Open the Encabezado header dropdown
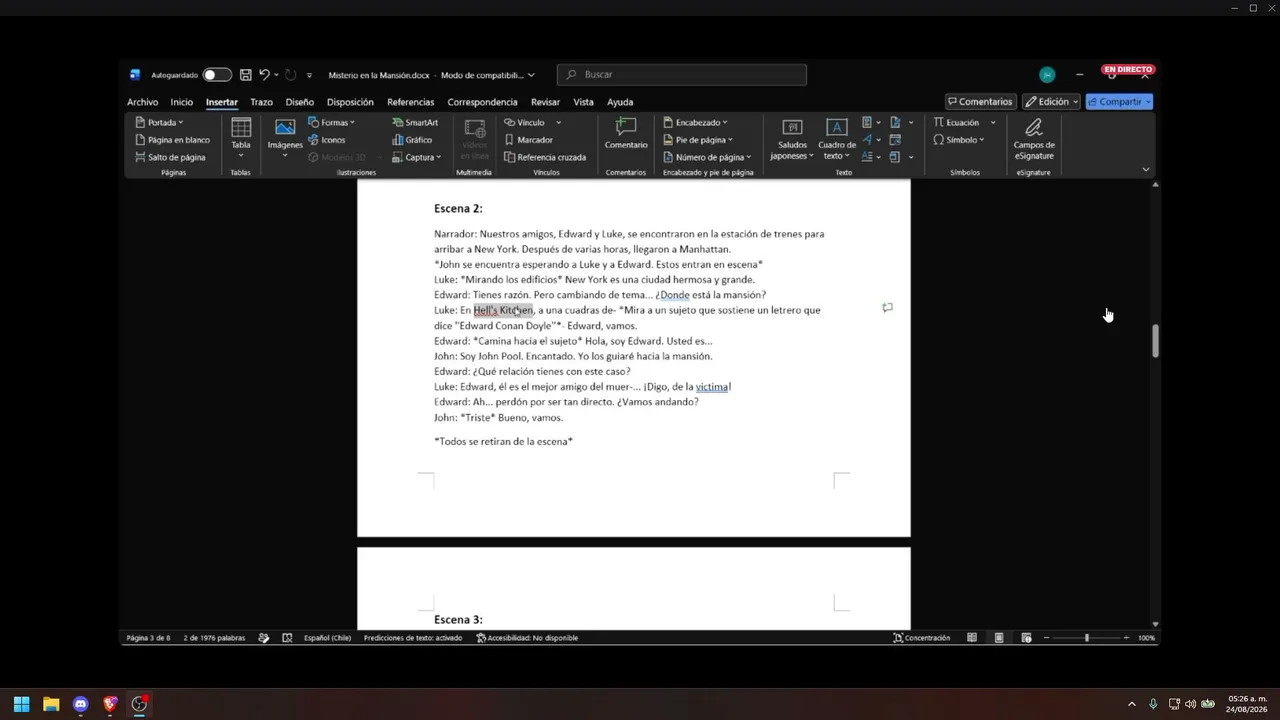 click(x=695, y=123)
